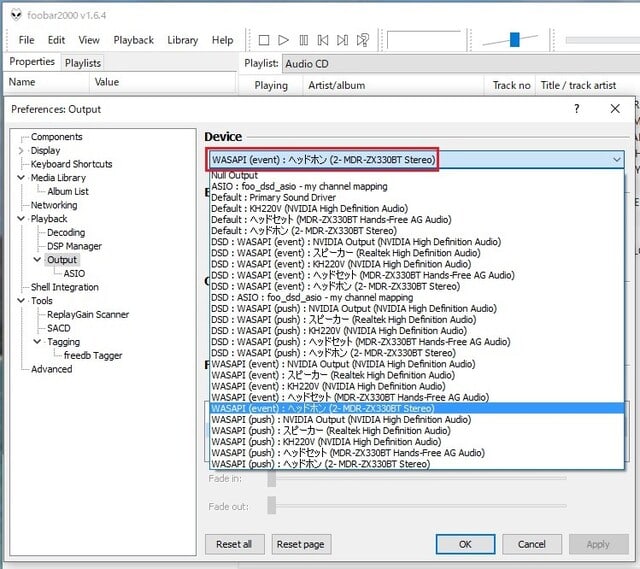The height and width of the screenshot is (569, 640).
Task: Select Networking in preferences tree
Action: (x=54, y=205)
